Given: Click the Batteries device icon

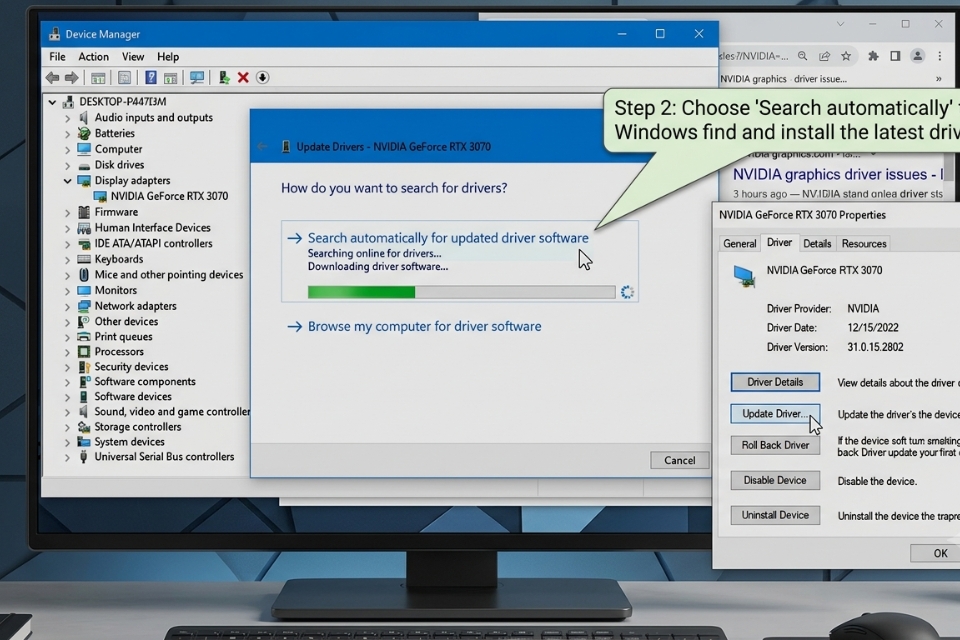Looking at the screenshot, I should tap(84, 134).
